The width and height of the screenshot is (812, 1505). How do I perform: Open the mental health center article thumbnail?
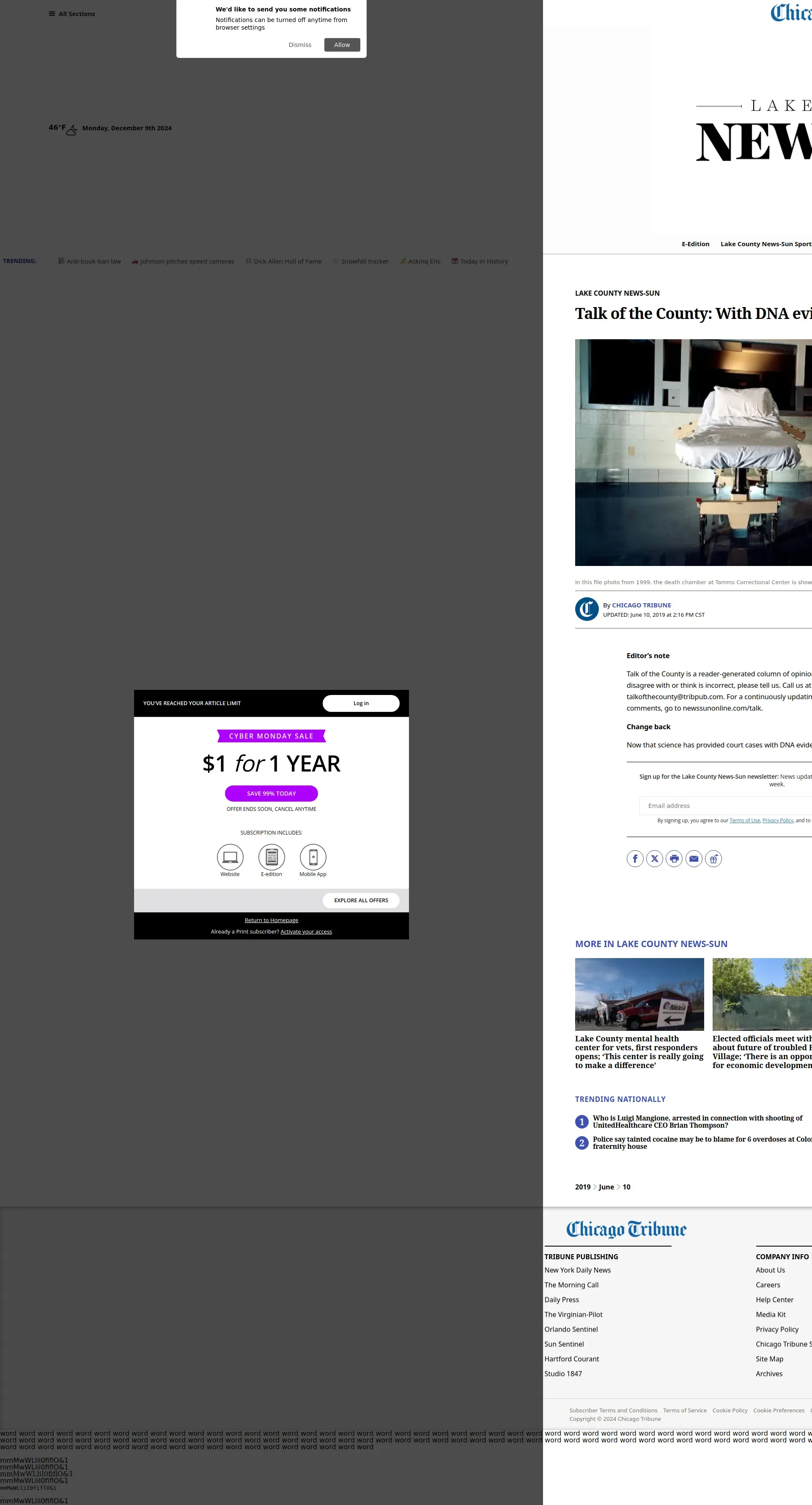click(639, 994)
